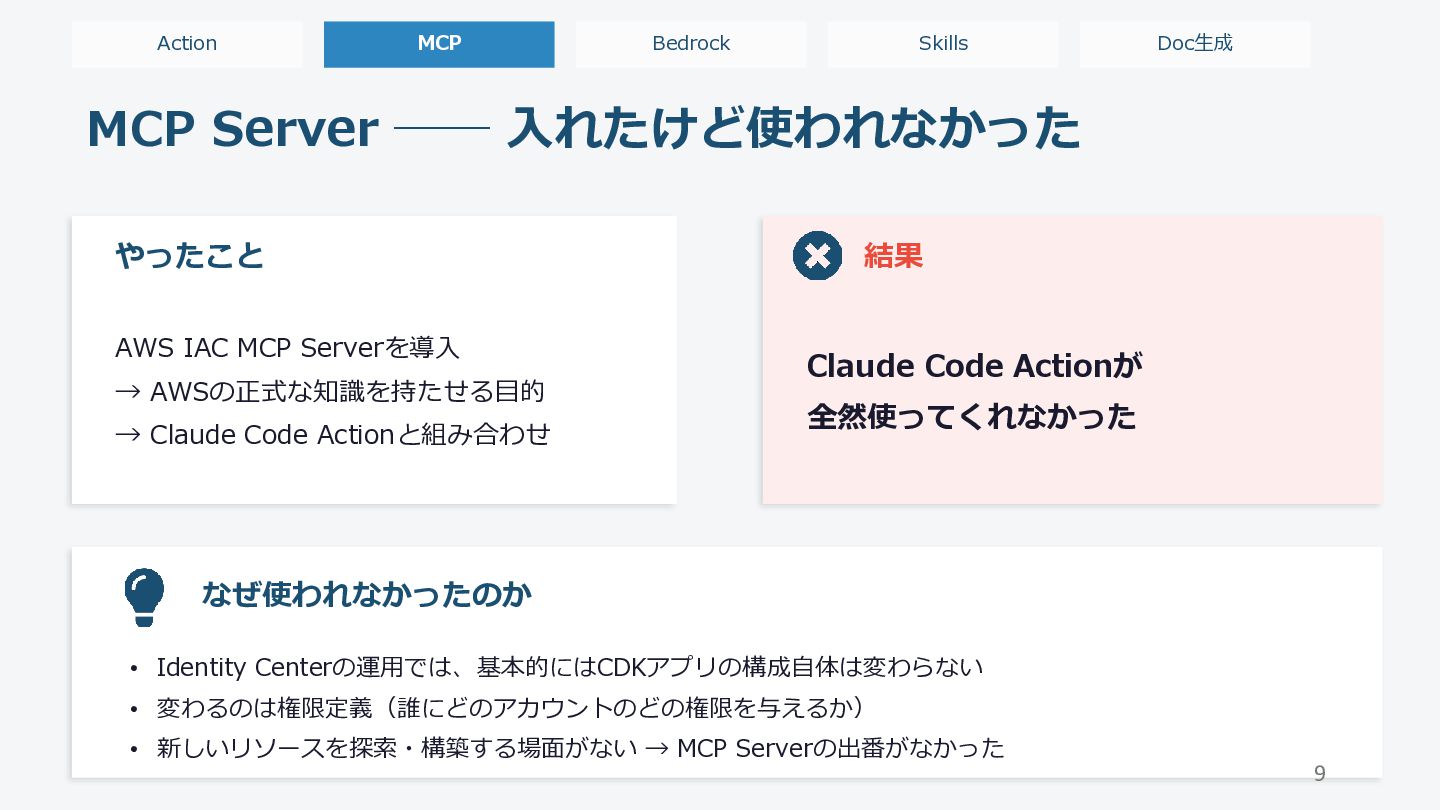The height and width of the screenshot is (810, 1440).
Task: Click the slide page number 9
Action: 1319,773
